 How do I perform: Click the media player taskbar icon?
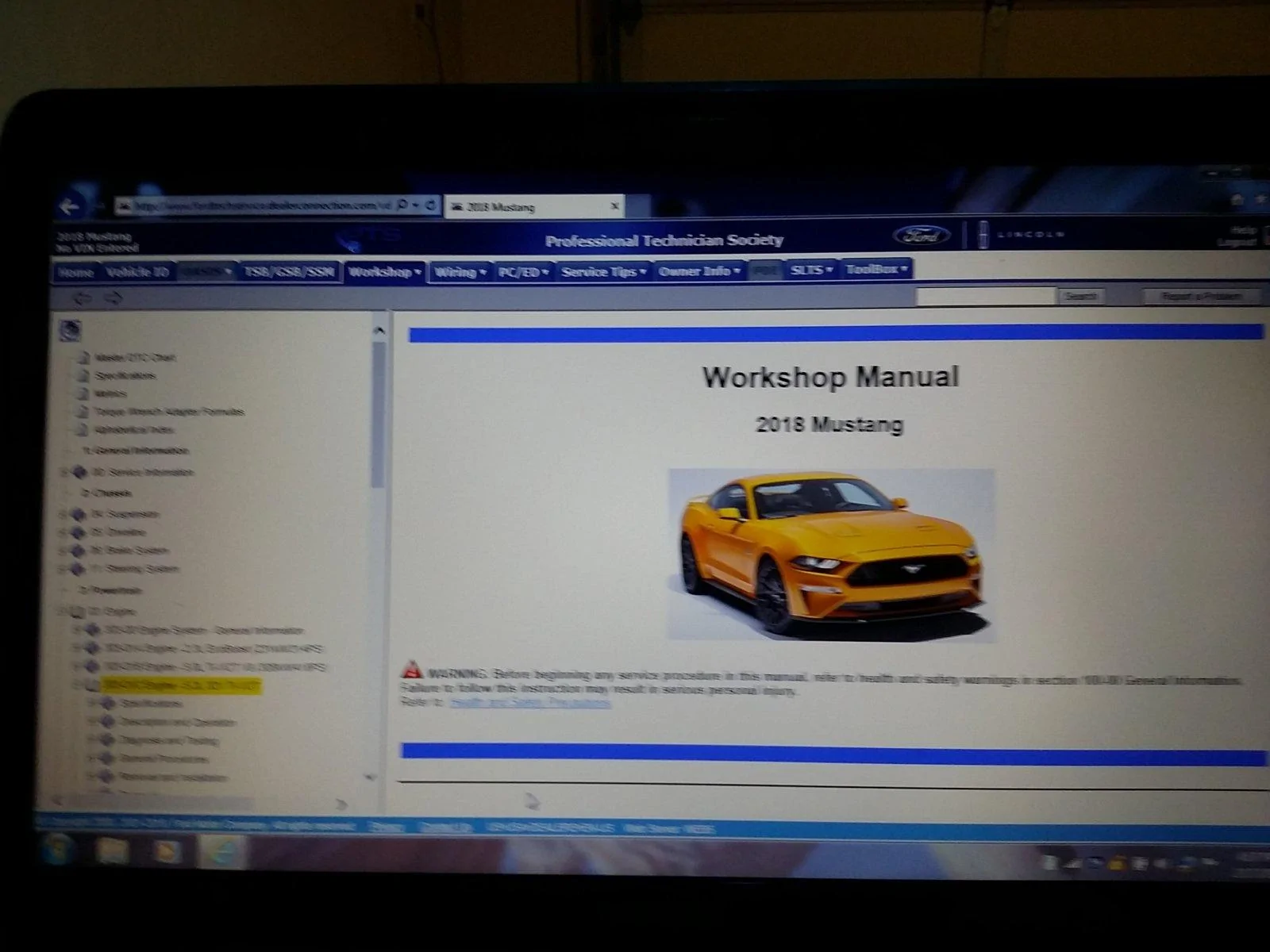click(167, 852)
